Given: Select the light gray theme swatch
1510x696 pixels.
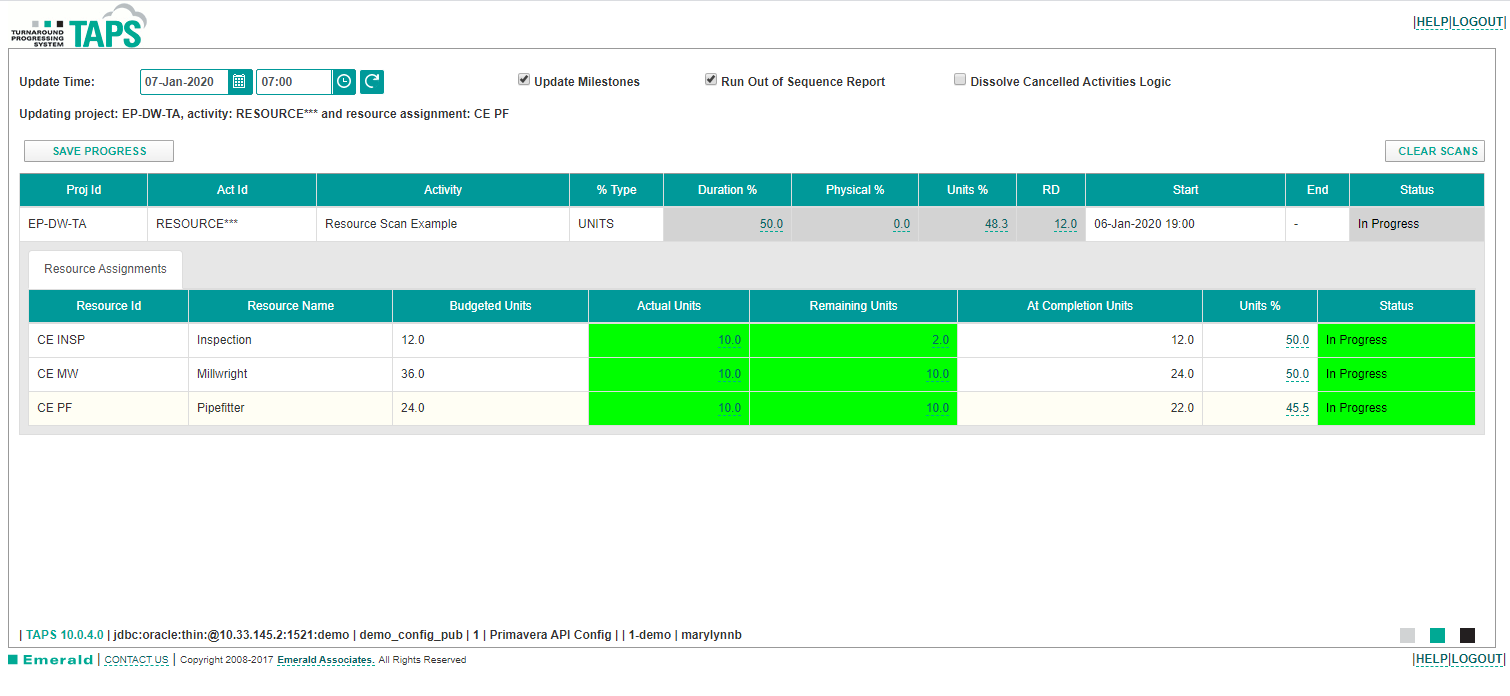Looking at the screenshot, I should (1408, 635).
